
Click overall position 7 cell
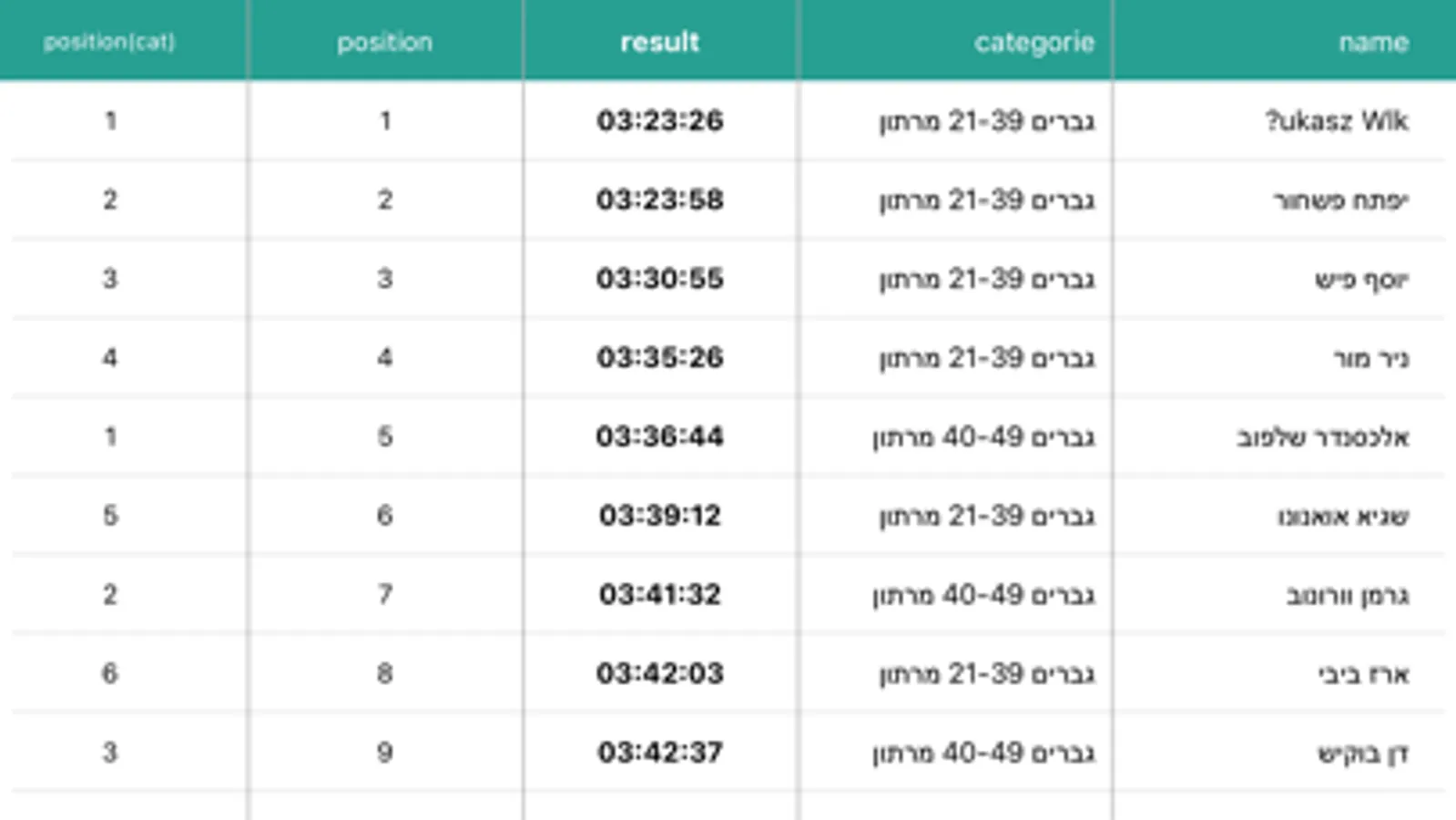(384, 594)
